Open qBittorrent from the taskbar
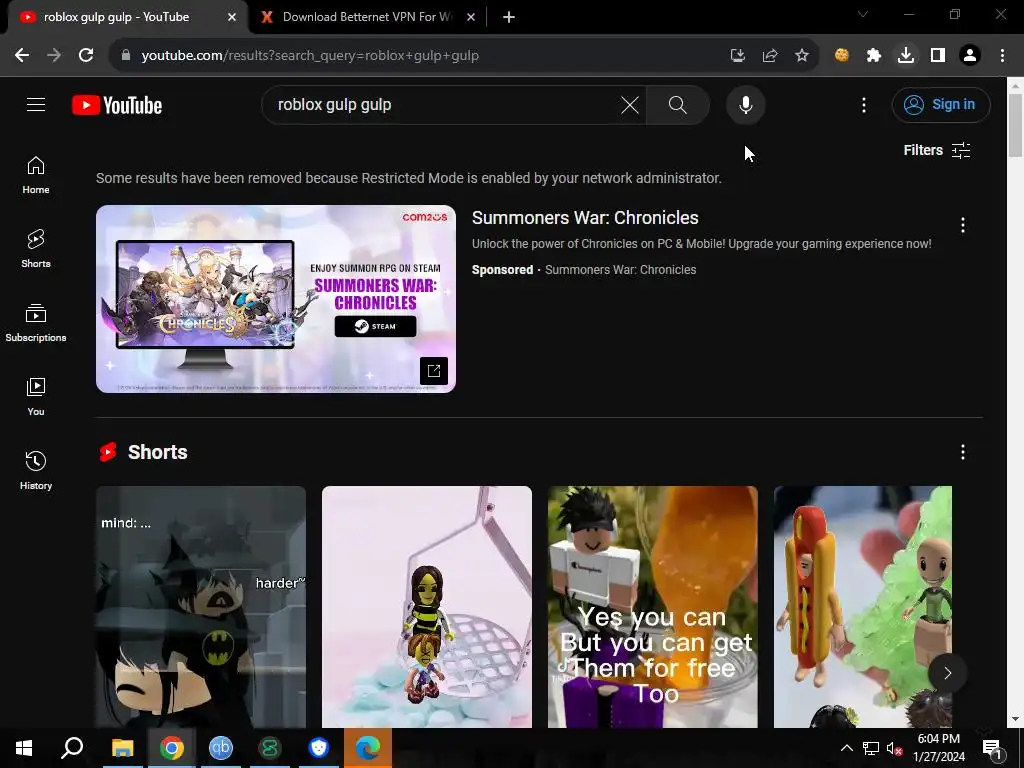The width and height of the screenshot is (1024, 768). [221, 748]
